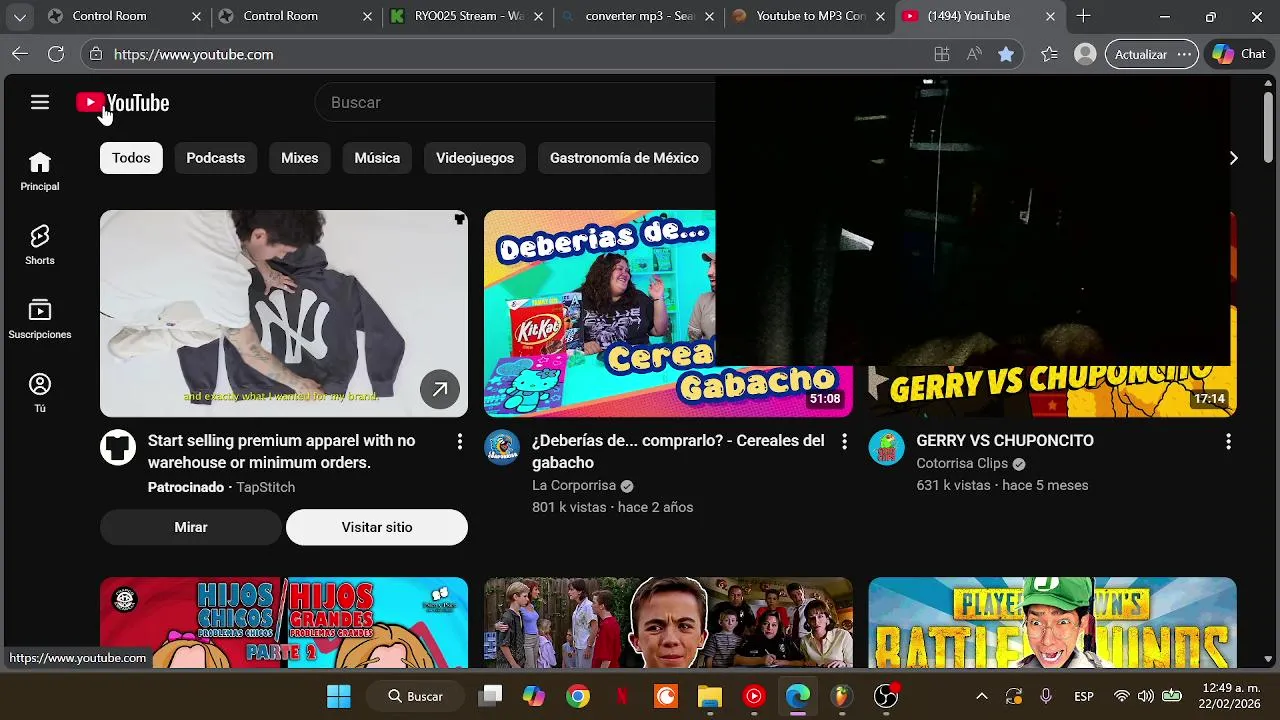Image resolution: width=1280 pixels, height=720 pixels.
Task: Open Copilot Chat button
Action: pyautogui.click(x=1239, y=54)
